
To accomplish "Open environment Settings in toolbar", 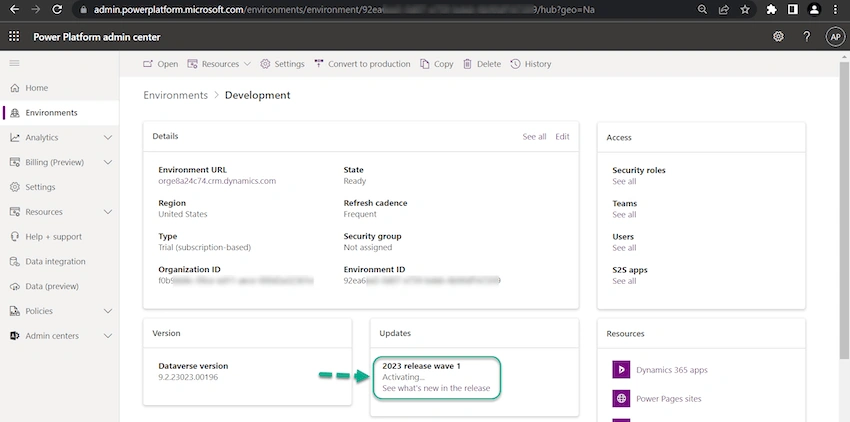I will (282, 64).
